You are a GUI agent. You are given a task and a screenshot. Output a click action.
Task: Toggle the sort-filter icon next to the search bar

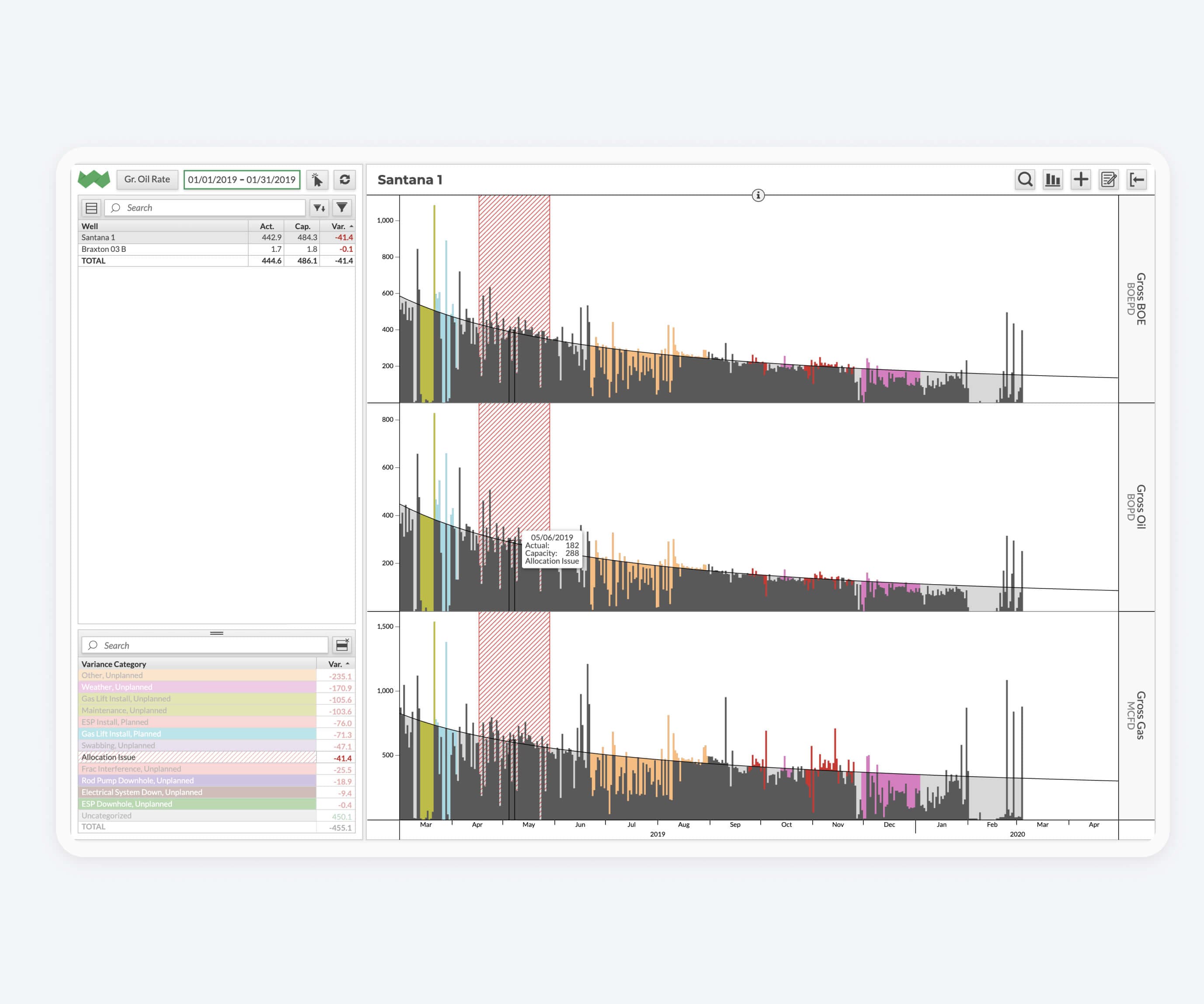(x=319, y=208)
